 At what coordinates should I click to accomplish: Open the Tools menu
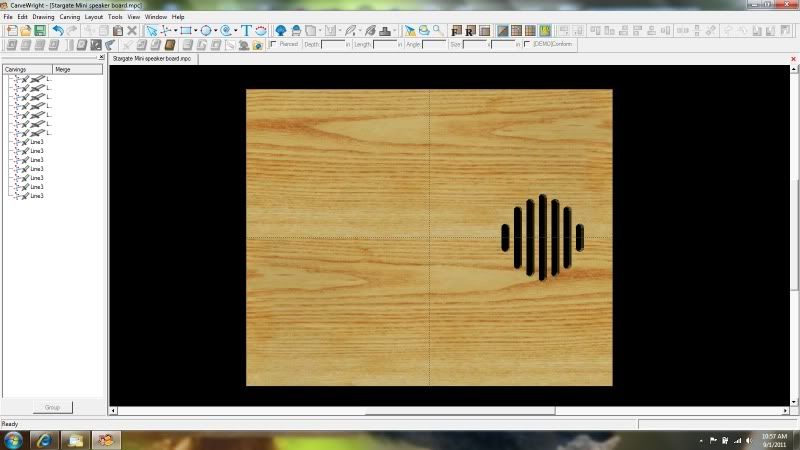[x=115, y=17]
